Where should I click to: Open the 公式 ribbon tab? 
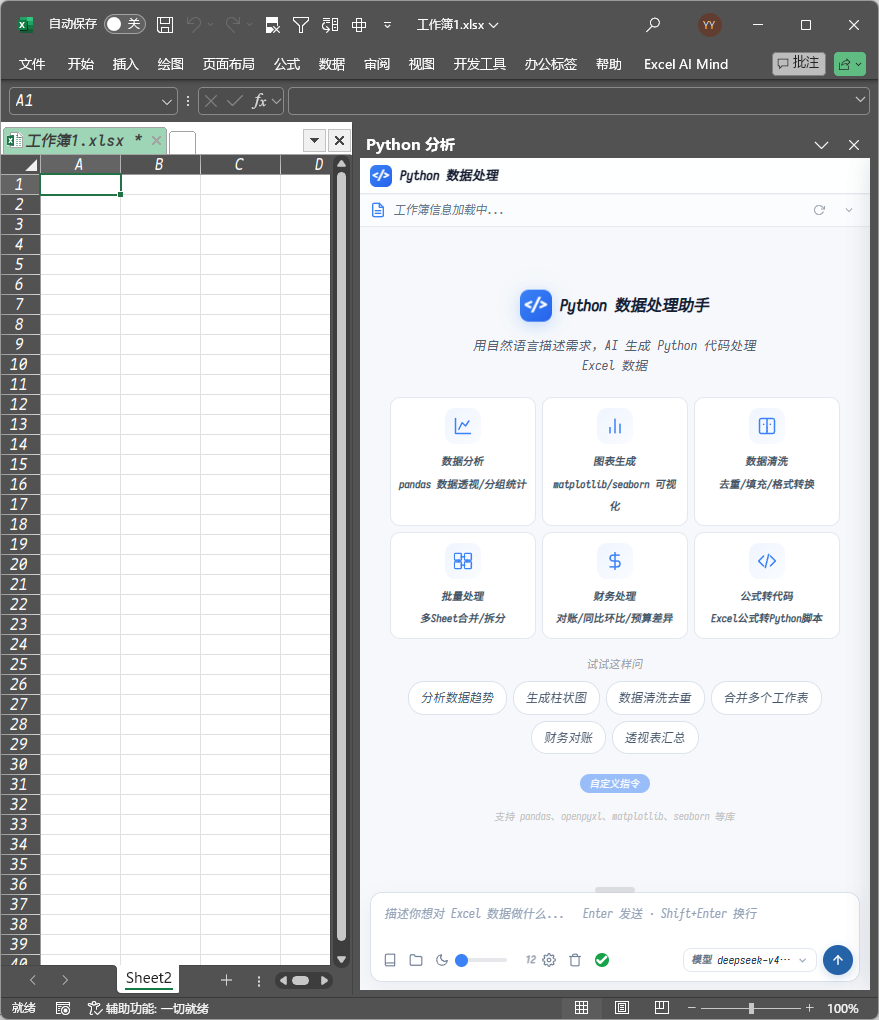click(x=287, y=64)
